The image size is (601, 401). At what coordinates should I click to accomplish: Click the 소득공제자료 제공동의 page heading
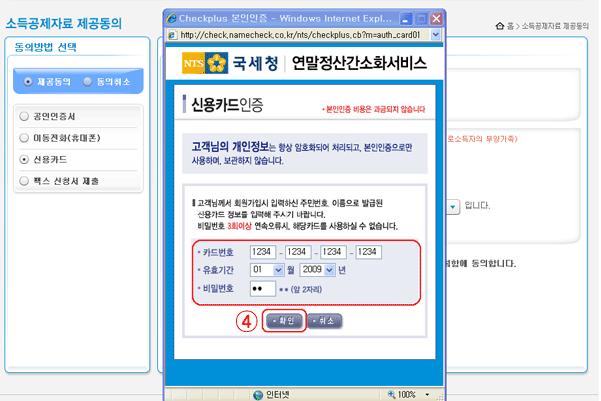click(64, 23)
